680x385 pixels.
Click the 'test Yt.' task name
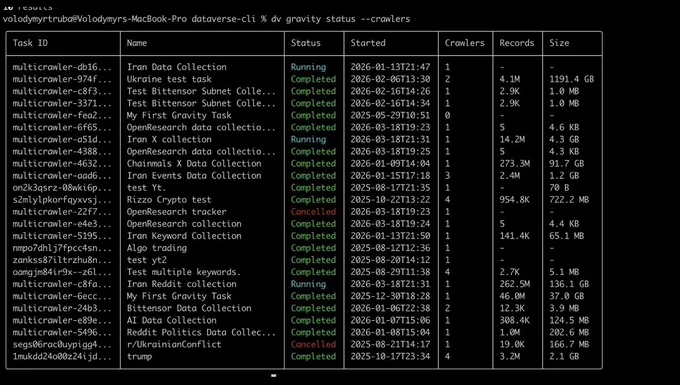pyautogui.click(x=146, y=188)
